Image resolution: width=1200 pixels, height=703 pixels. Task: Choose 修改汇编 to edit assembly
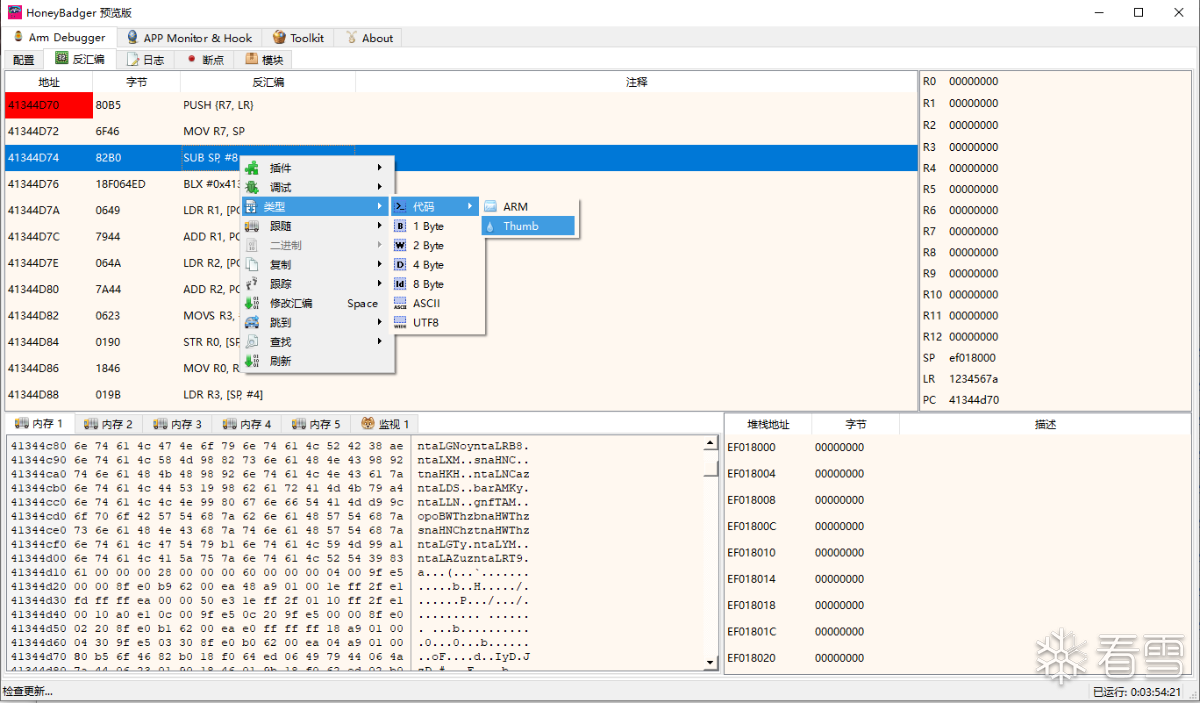pyautogui.click(x=316, y=303)
